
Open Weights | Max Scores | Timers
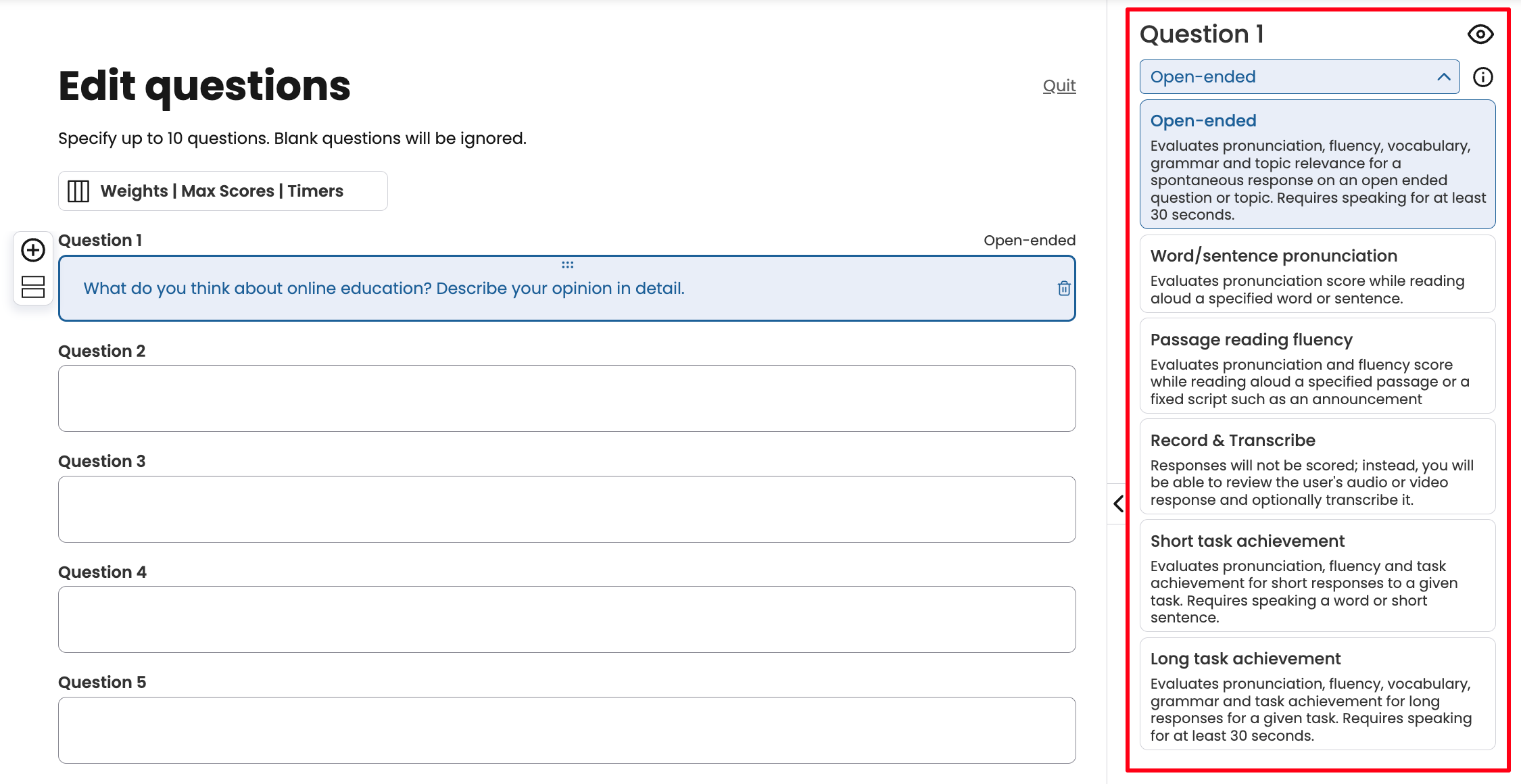222,191
